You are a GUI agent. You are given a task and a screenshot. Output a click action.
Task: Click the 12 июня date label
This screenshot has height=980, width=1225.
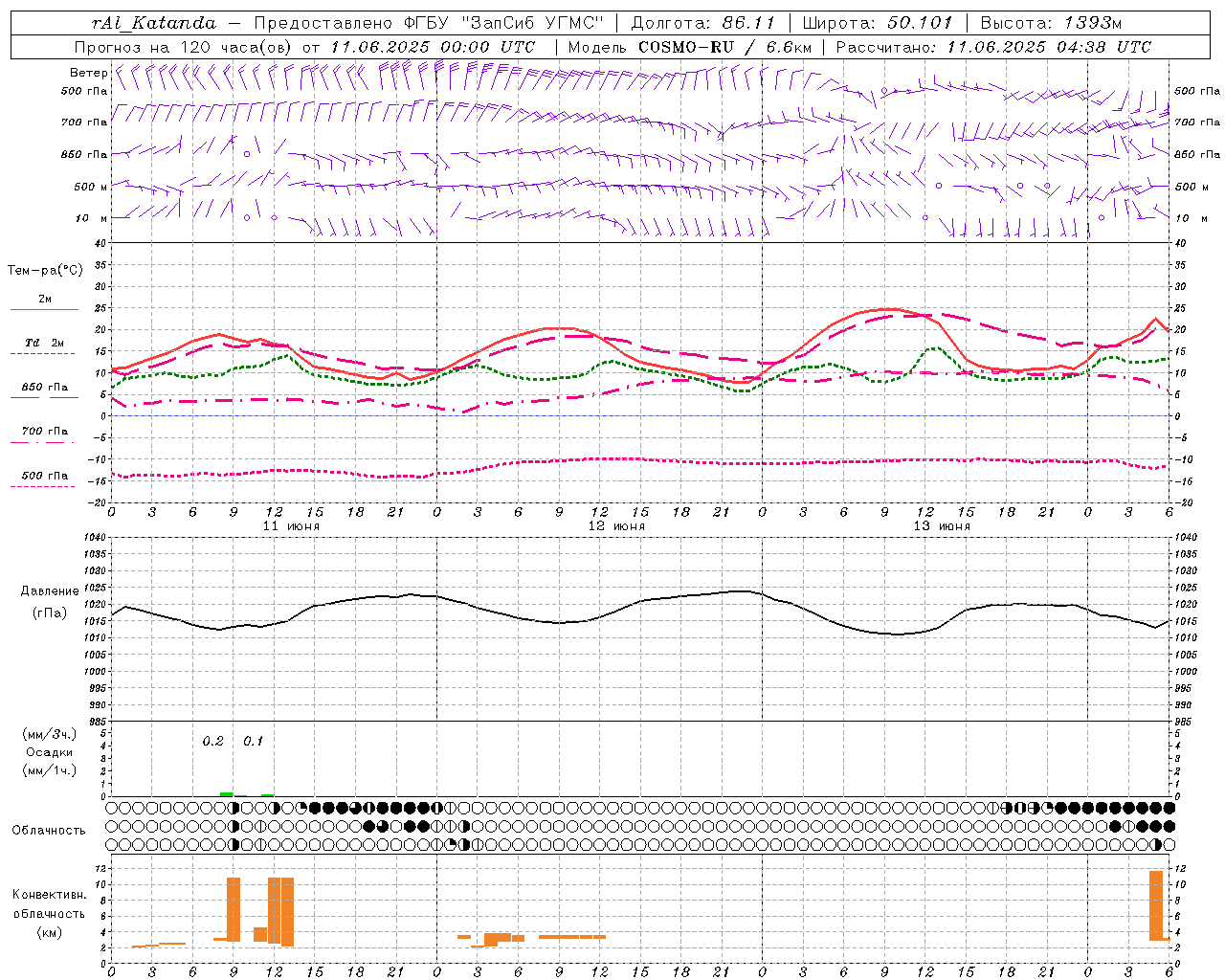pyautogui.click(x=616, y=525)
